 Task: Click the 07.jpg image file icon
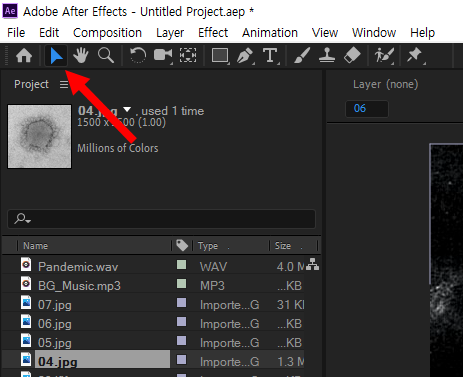26,303
